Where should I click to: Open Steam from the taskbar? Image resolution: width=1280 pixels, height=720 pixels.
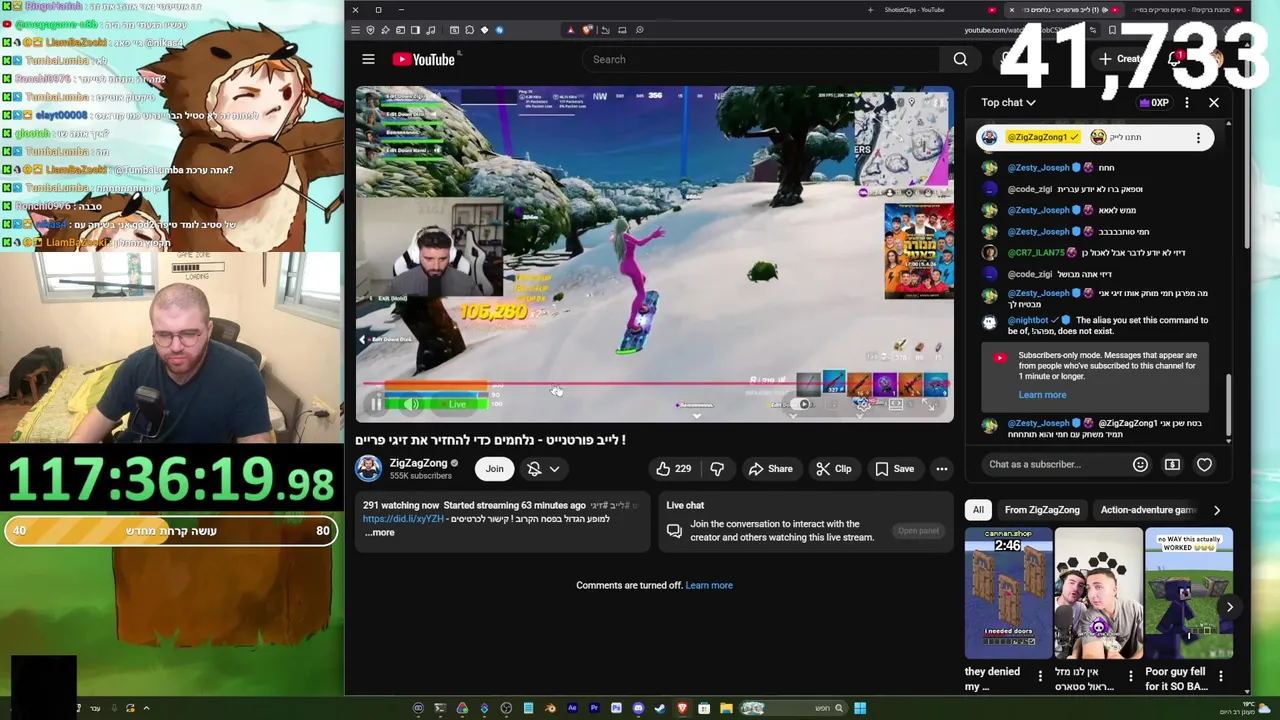pyautogui.click(x=660, y=708)
